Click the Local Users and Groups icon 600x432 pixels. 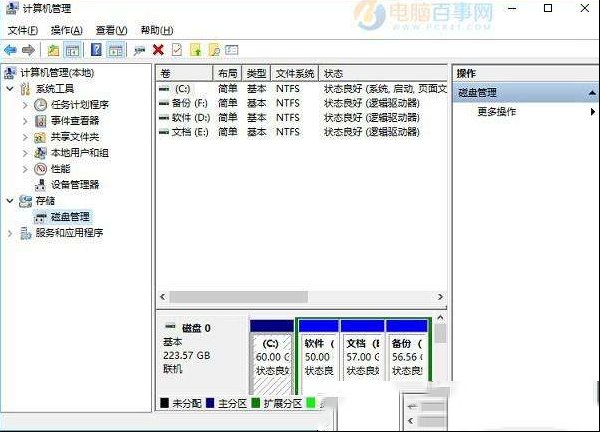point(40,153)
